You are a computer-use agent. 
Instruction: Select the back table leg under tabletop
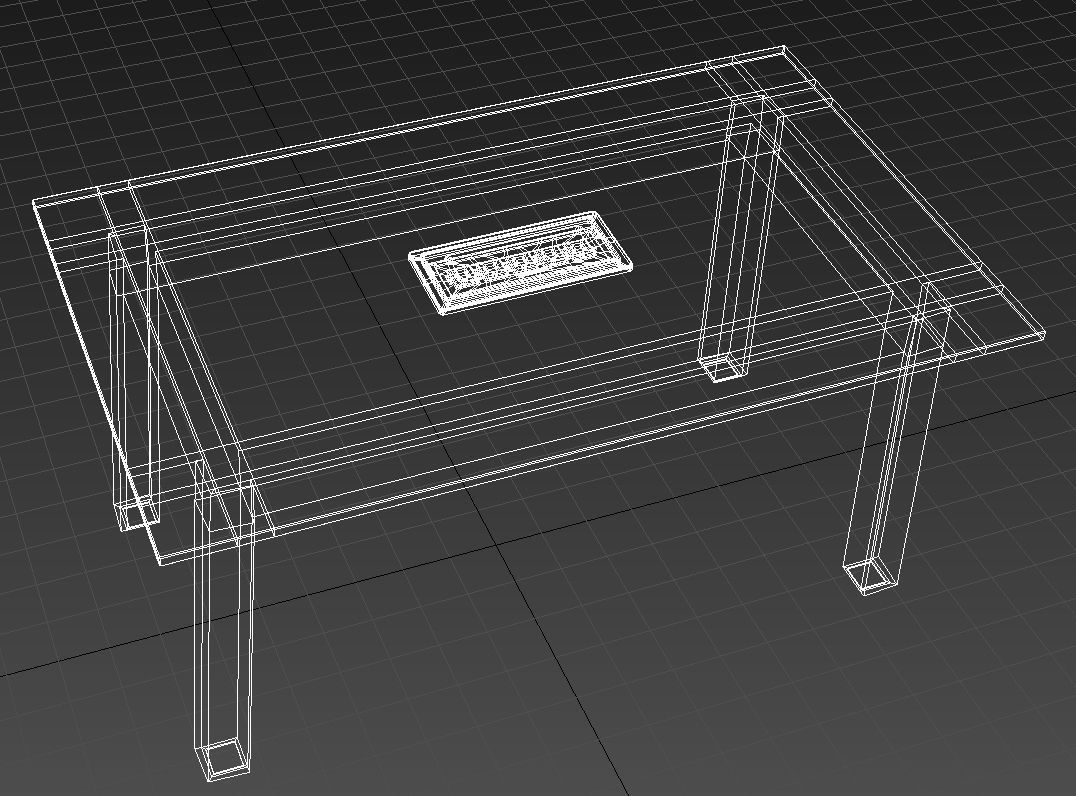741,238
